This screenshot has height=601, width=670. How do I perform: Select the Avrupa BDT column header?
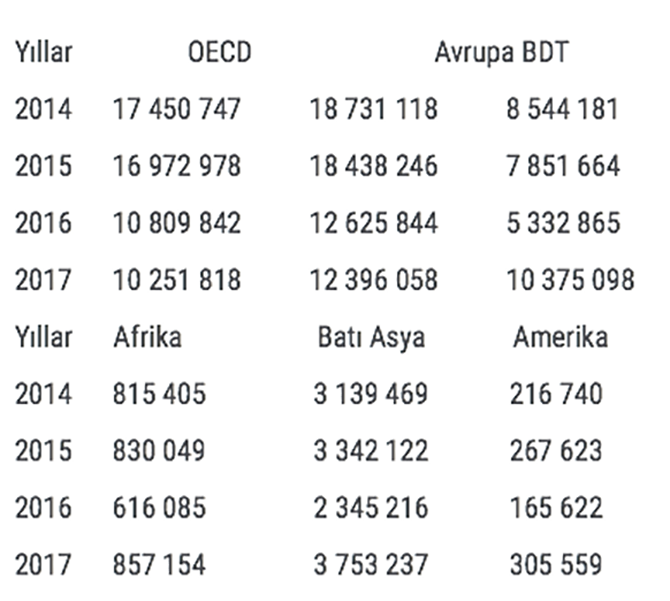501,52
